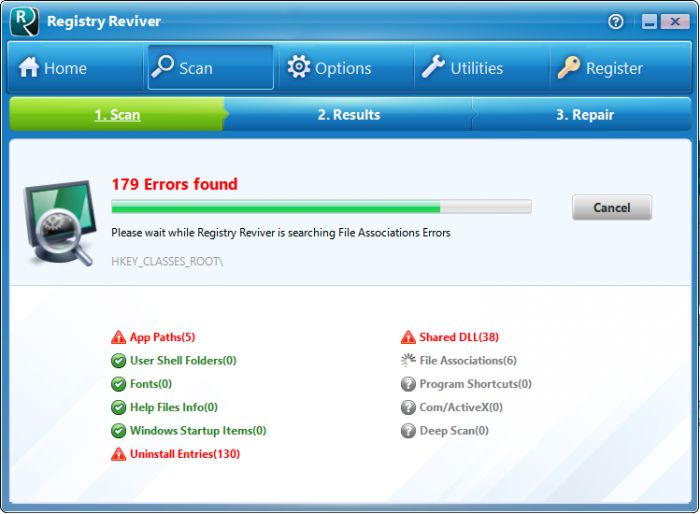Image resolution: width=700 pixels, height=514 pixels.
Task: Click the Shared DLL warning icon
Action: tap(408, 337)
